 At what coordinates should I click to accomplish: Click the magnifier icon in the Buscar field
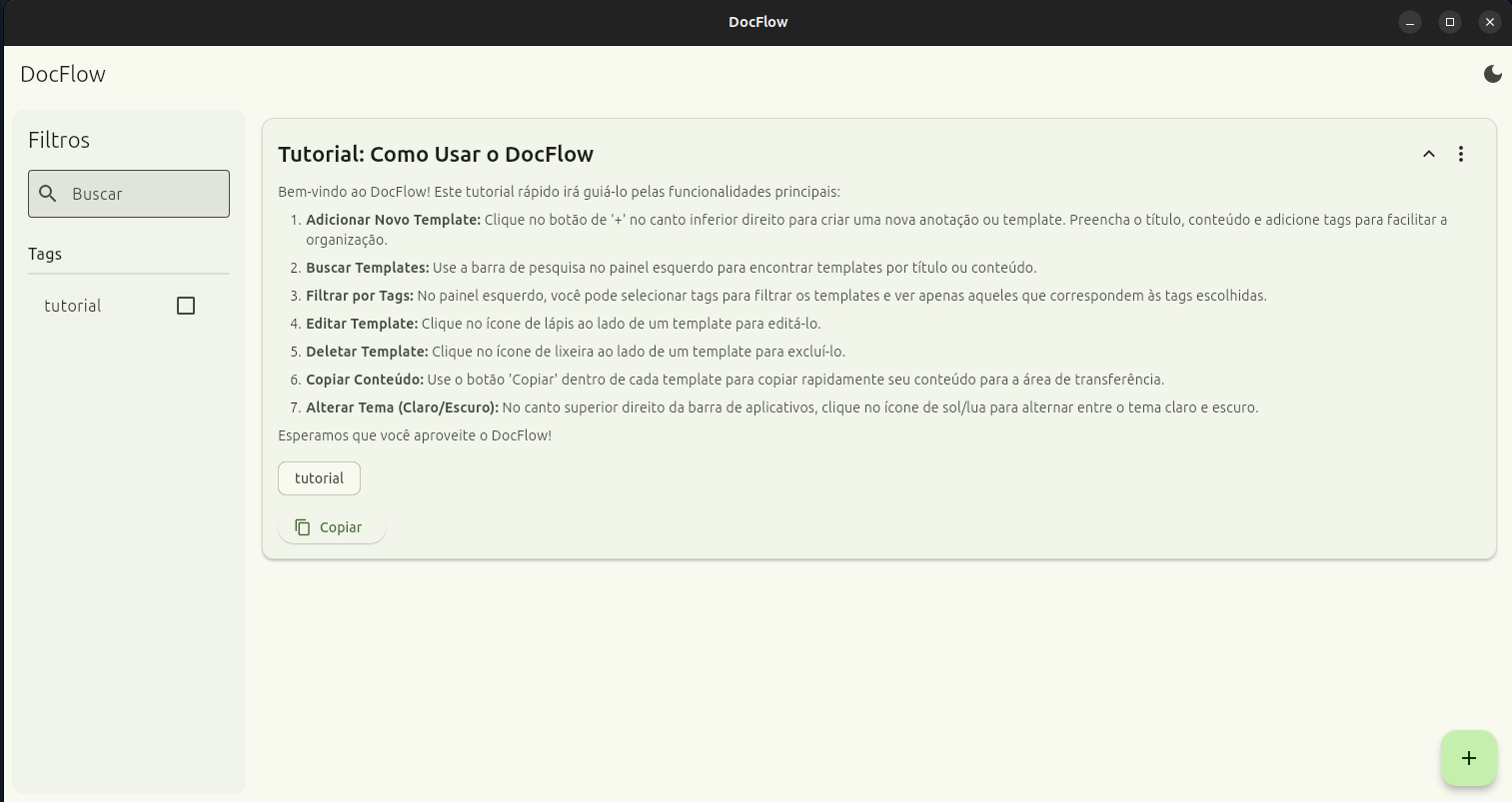(48, 193)
